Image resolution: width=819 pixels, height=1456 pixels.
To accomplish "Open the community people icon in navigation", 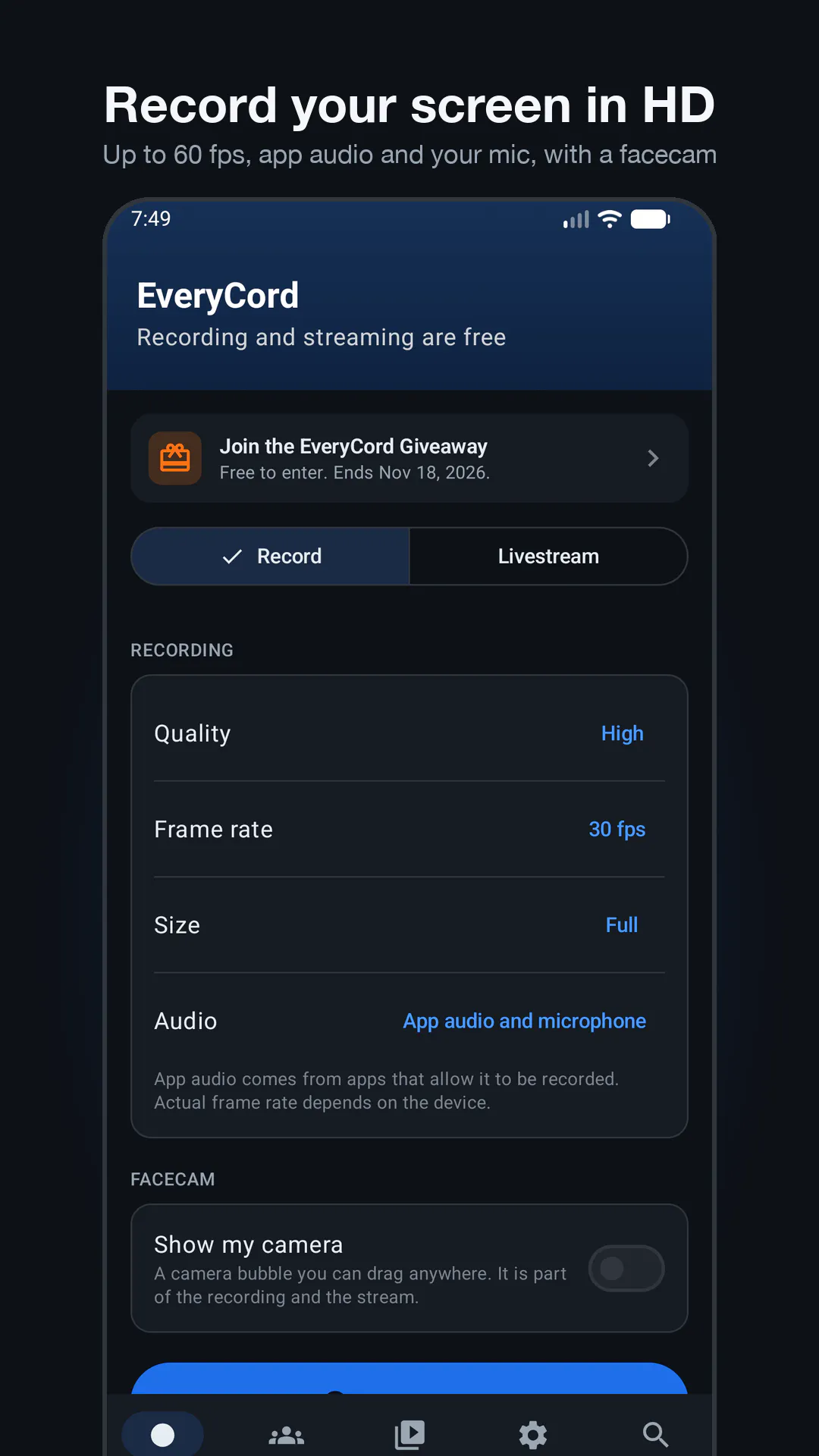I will (x=287, y=1435).
